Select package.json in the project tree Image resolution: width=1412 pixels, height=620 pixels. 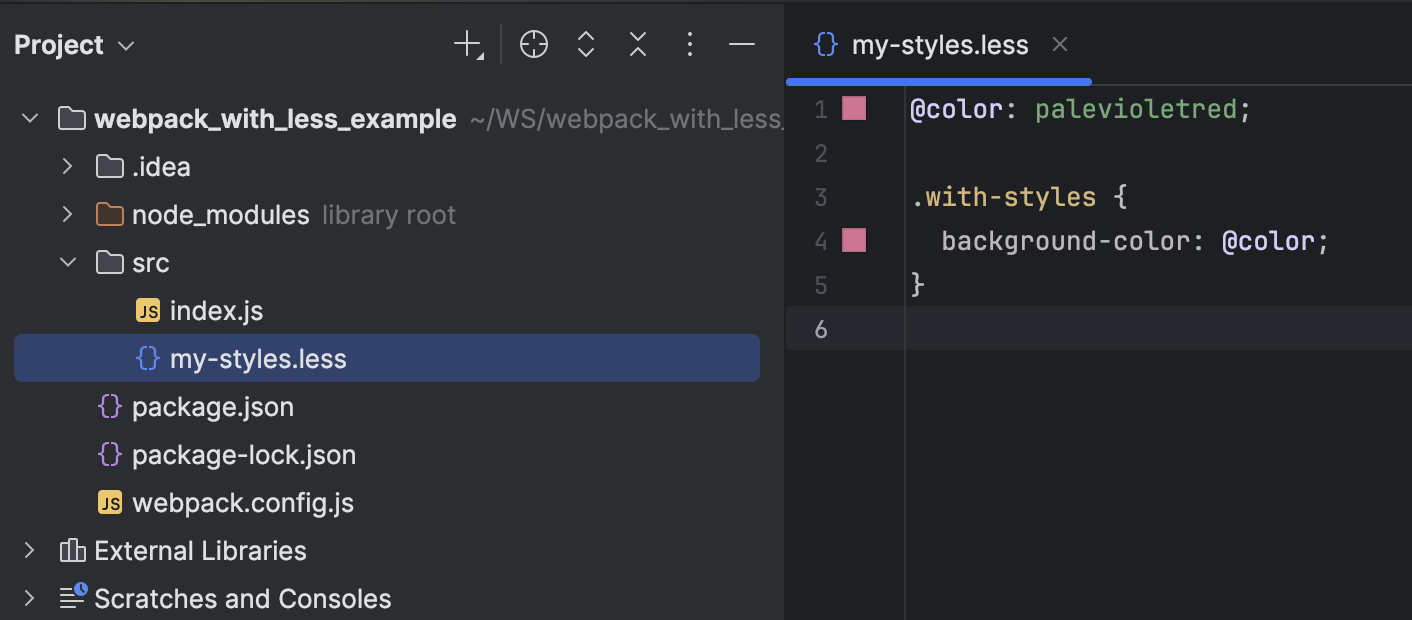(x=212, y=406)
